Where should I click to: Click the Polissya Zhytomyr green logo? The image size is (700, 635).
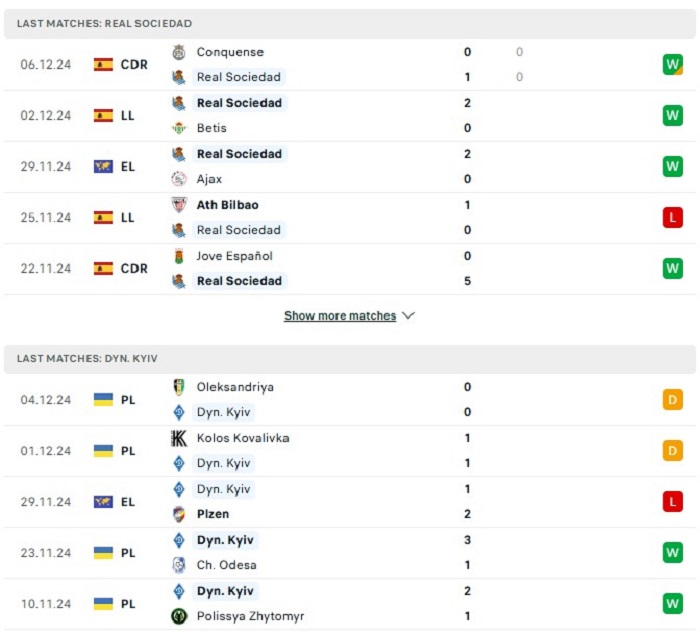pyautogui.click(x=179, y=616)
